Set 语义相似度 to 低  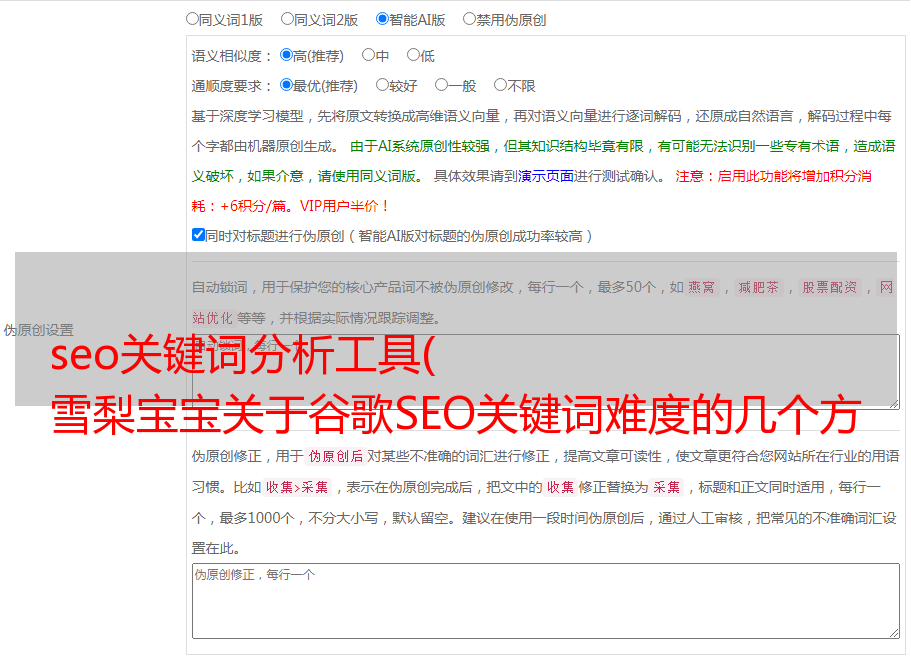(413, 55)
